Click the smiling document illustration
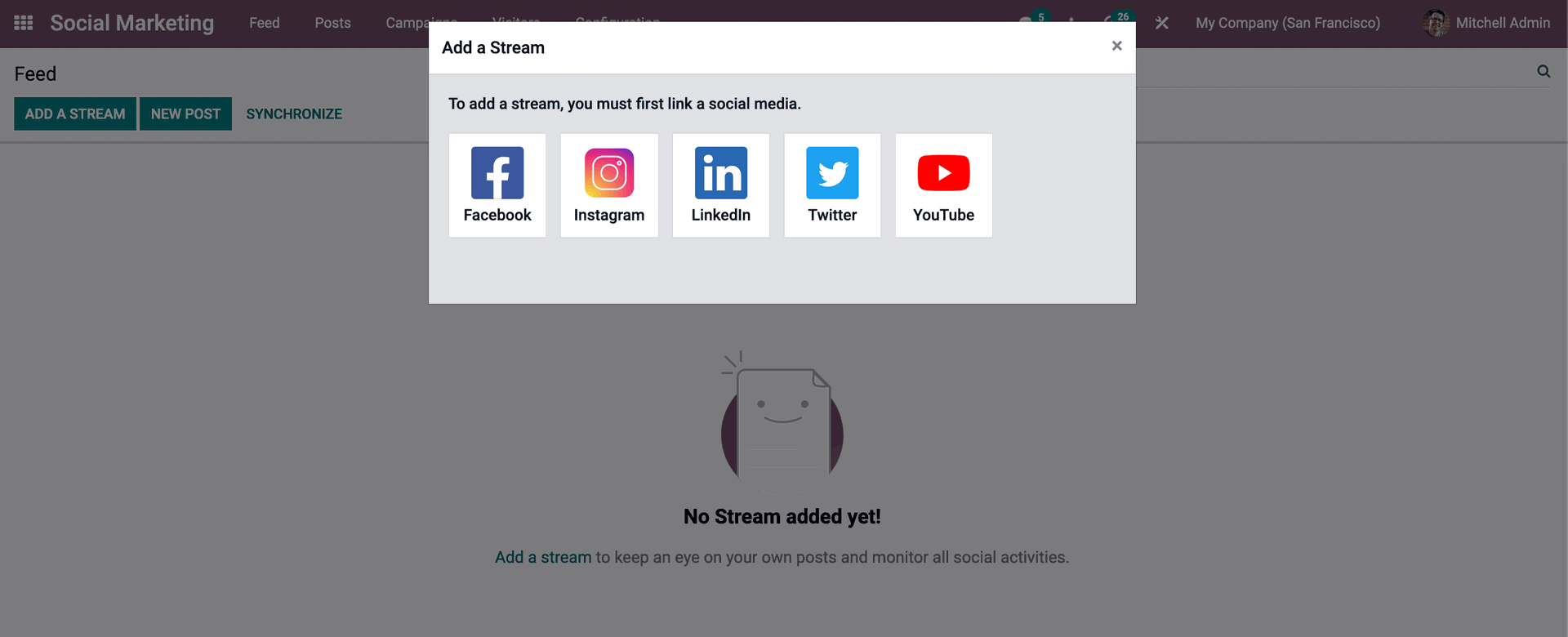Viewport: 1568px width, 637px height. (782, 421)
